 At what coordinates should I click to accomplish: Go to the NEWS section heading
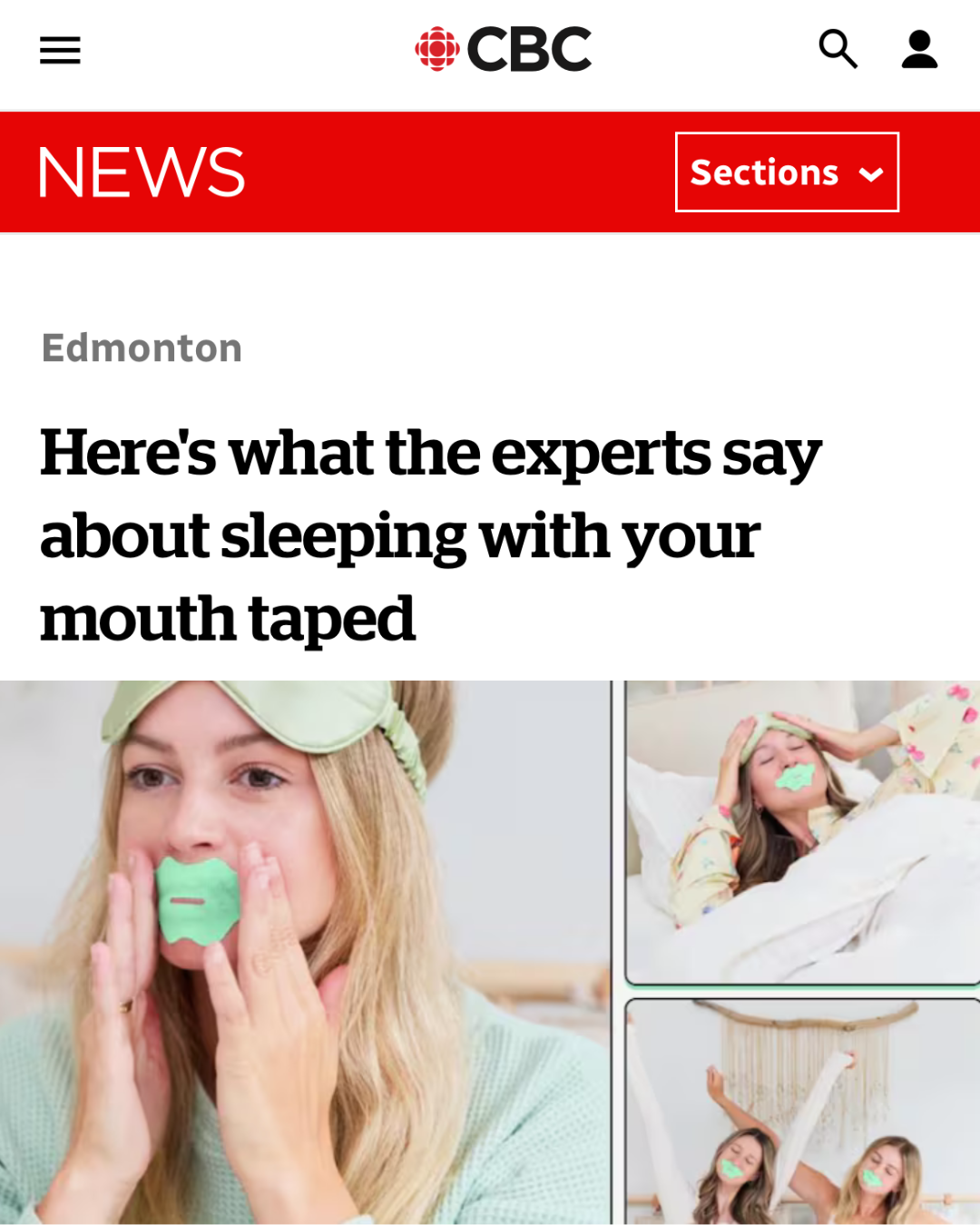pos(142,171)
